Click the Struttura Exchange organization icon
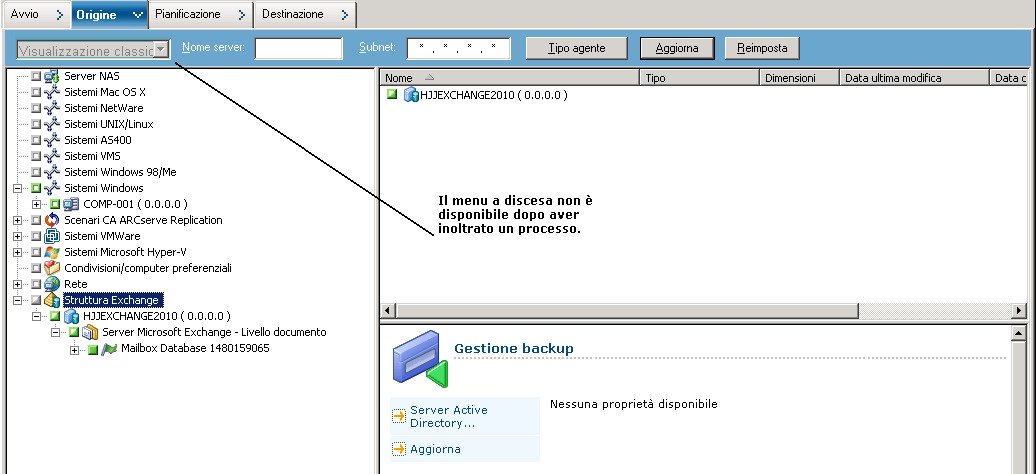This screenshot has height=474, width=1036. coord(52,300)
